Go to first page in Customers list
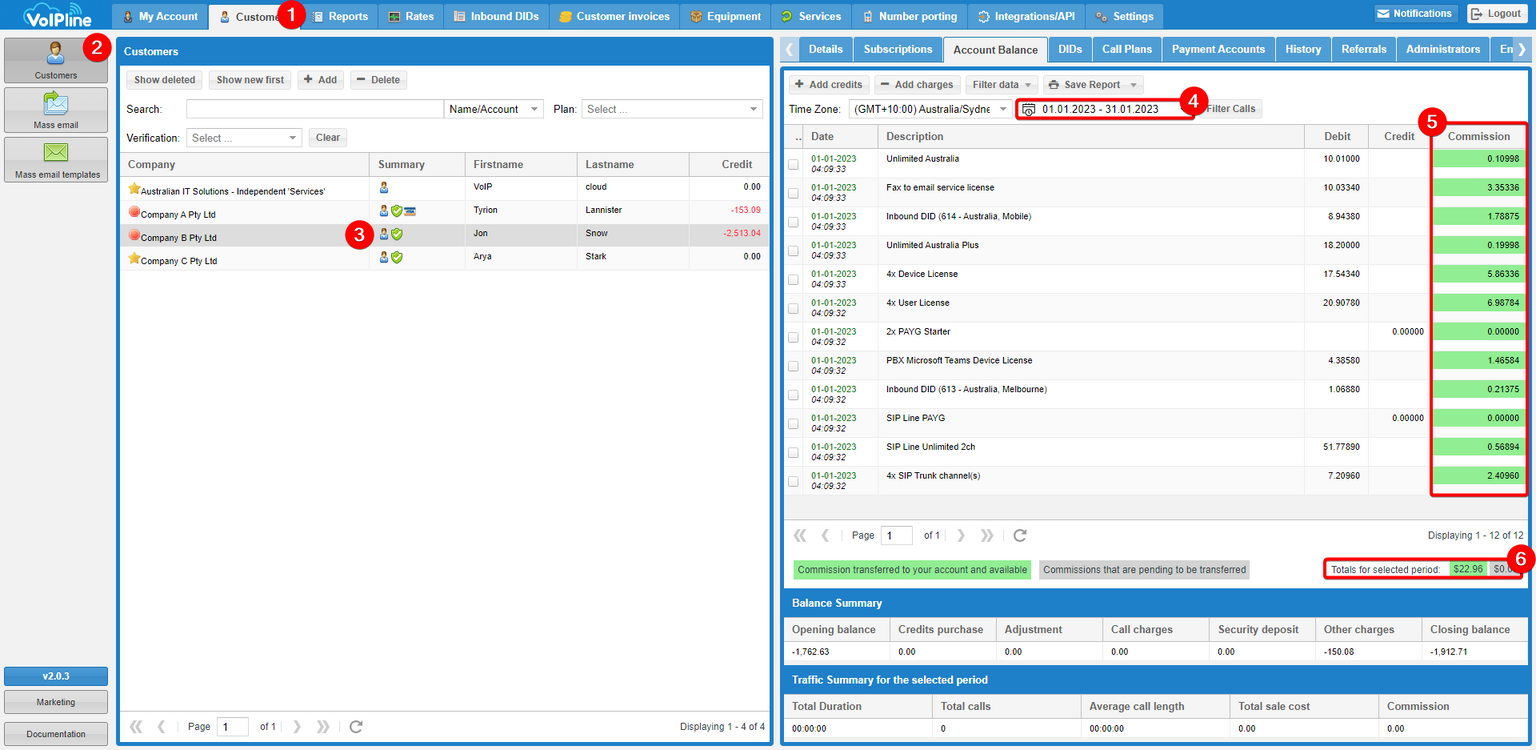 (136, 727)
